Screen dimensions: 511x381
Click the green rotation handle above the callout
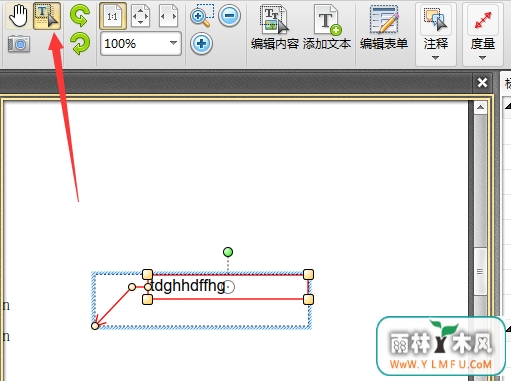click(x=228, y=252)
